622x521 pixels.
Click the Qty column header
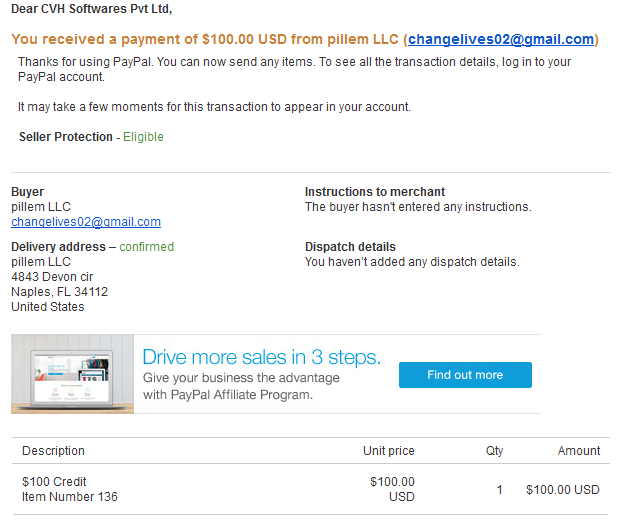(x=495, y=451)
